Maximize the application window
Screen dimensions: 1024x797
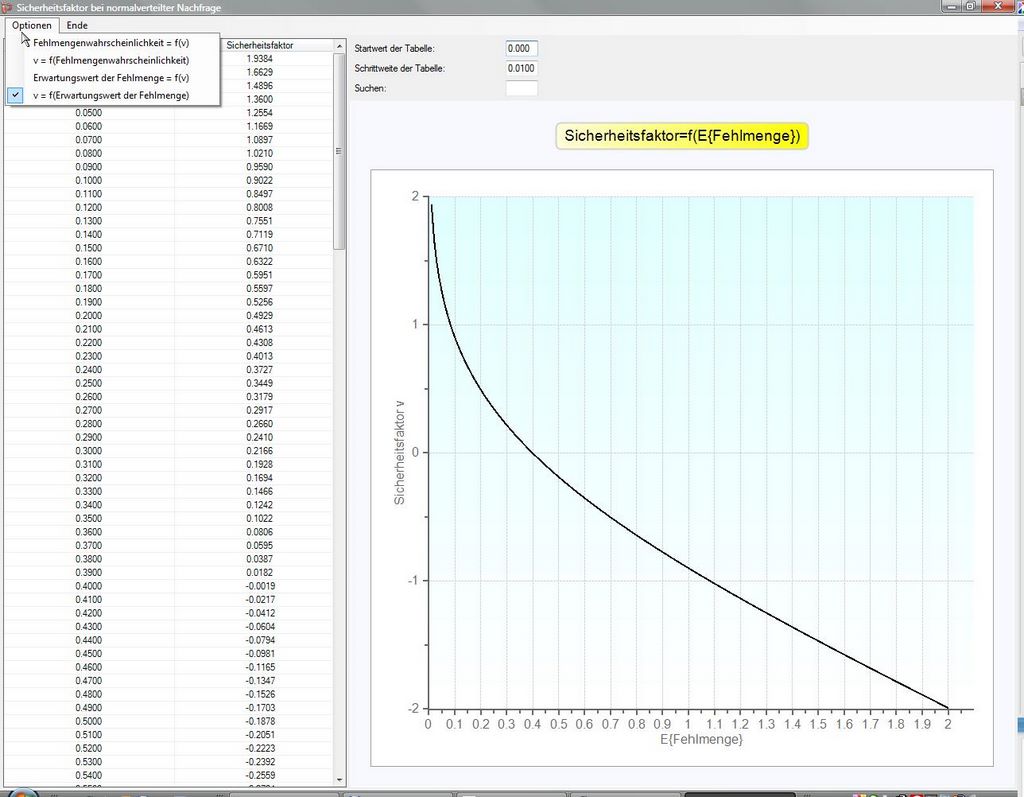(970, 6)
